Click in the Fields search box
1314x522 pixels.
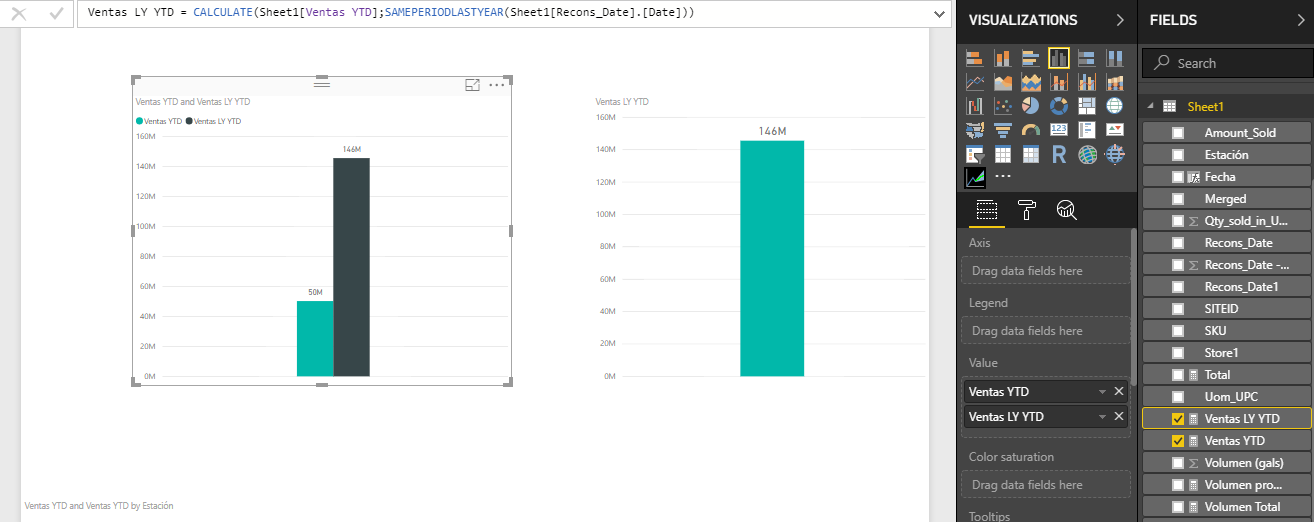pos(1227,63)
